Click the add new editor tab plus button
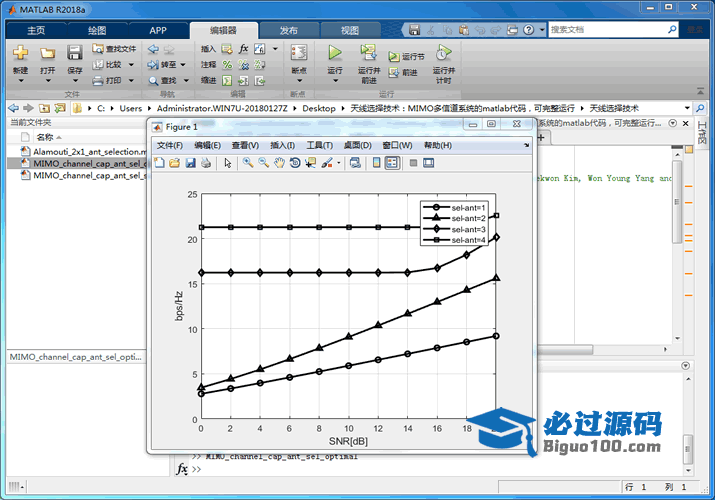The width and height of the screenshot is (715, 500). (542, 137)
